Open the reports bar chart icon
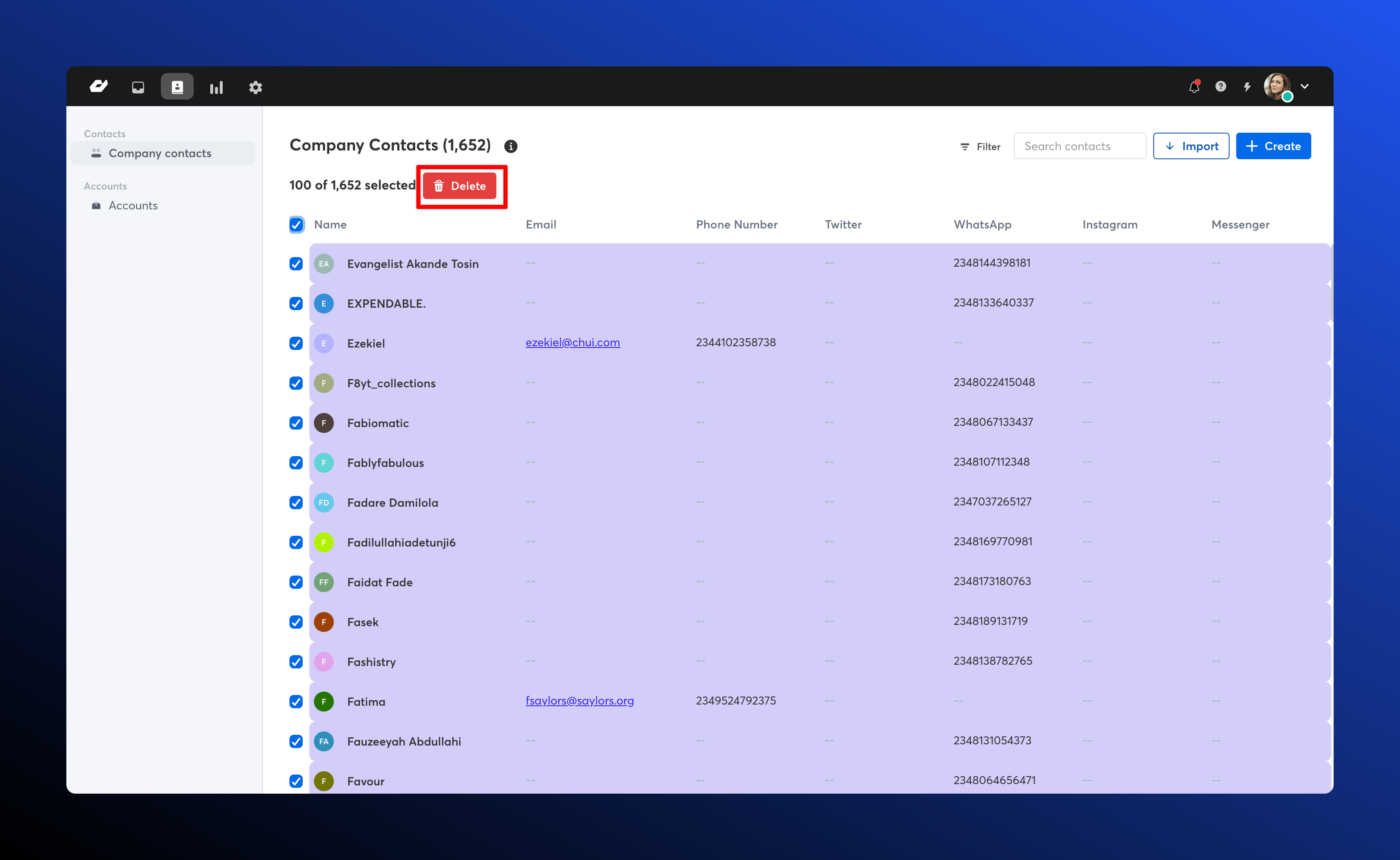1400x860 pixels. click(216, 87)
